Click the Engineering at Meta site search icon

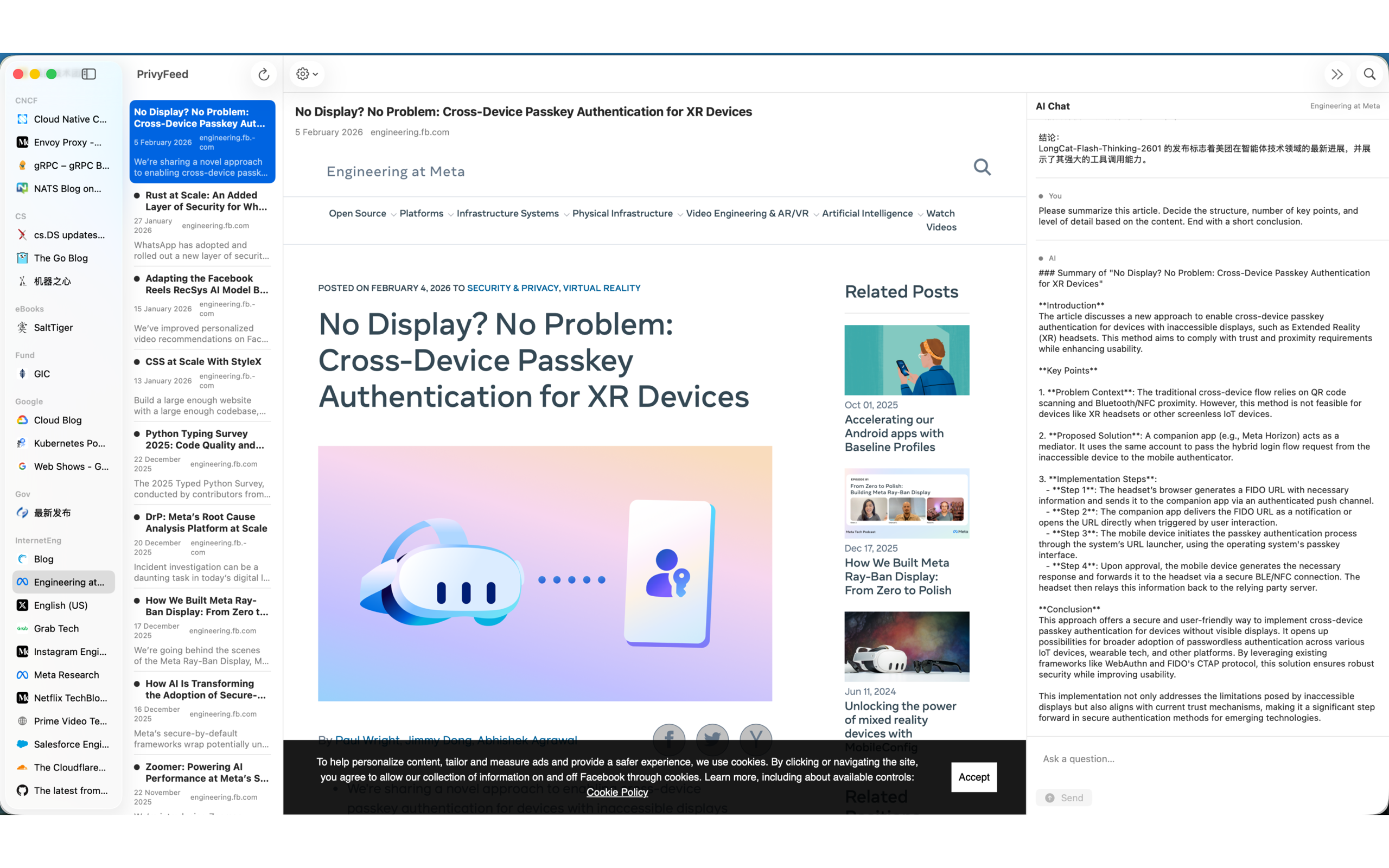982,168
